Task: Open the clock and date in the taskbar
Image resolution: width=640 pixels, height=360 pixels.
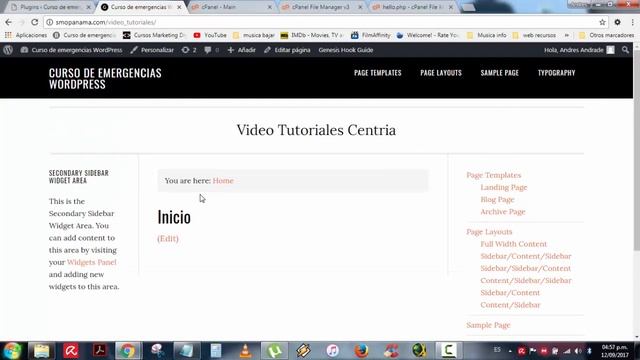Action: tap(614, 351)
